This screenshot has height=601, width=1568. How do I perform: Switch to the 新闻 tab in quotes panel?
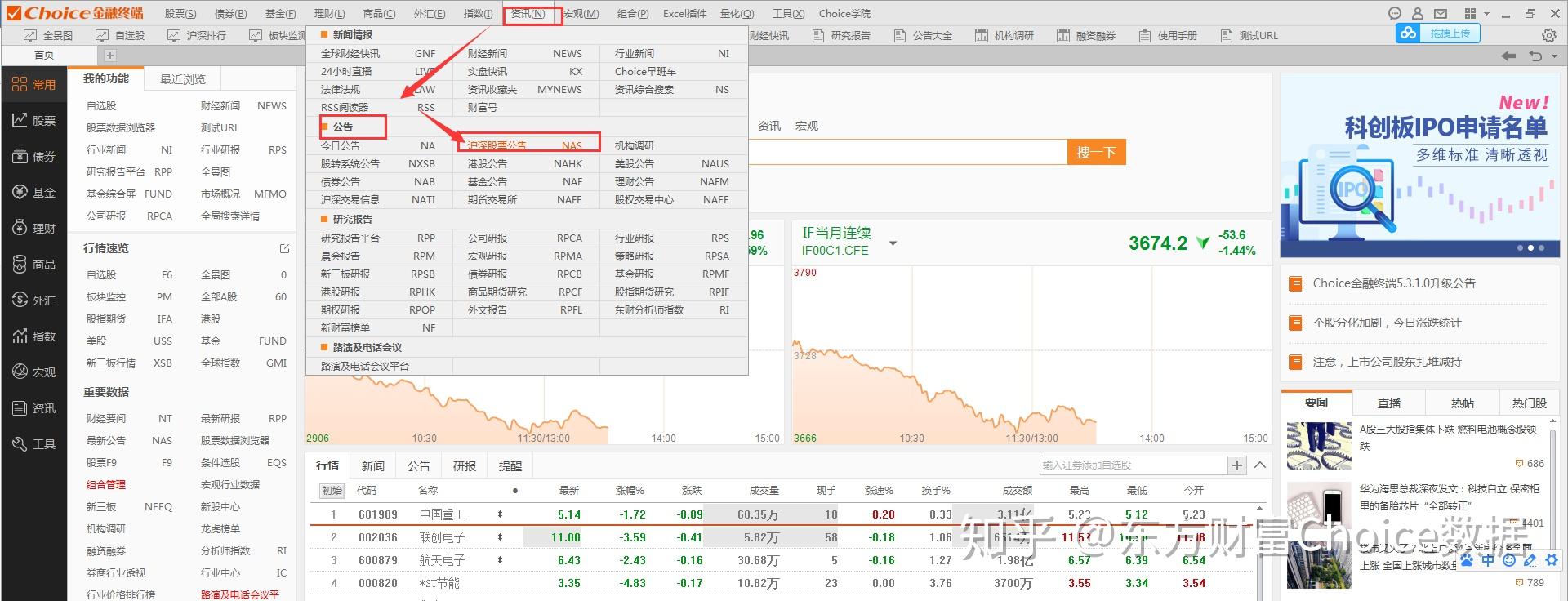(x=373, y=465)
